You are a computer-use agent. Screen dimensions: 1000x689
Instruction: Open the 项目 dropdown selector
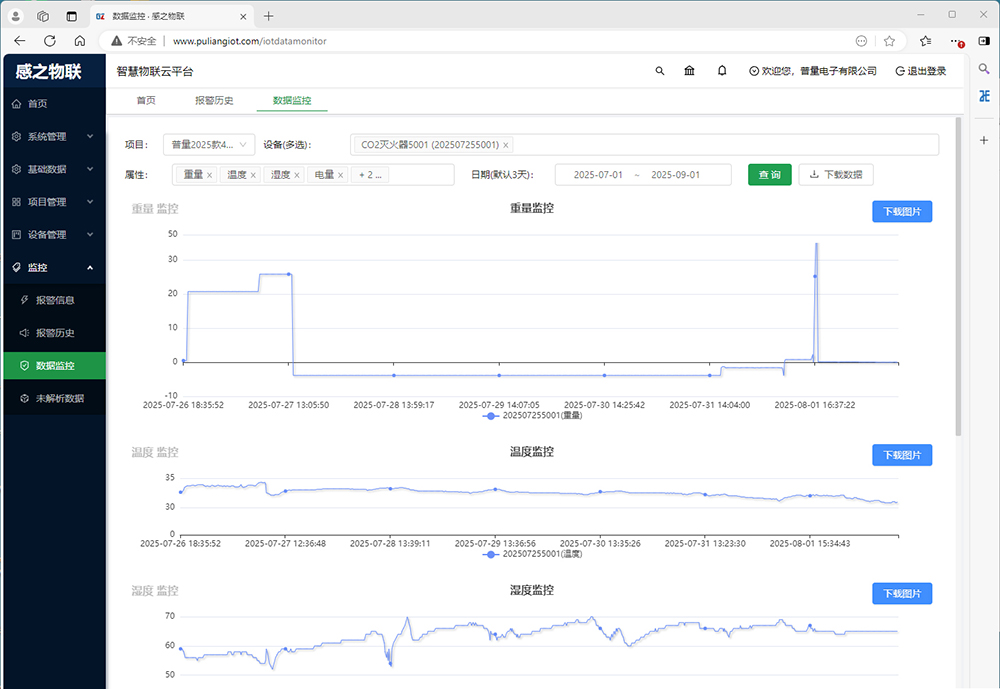tap(208, 145)
